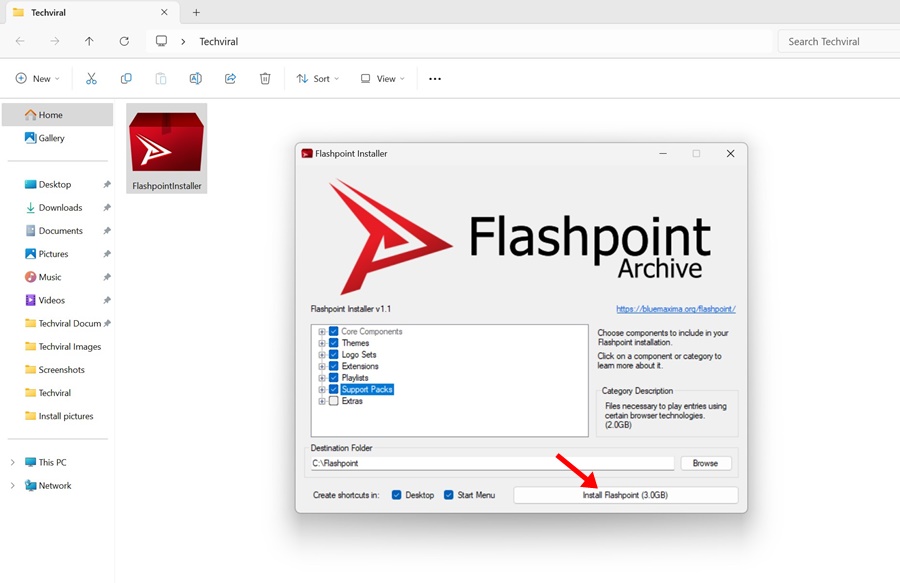
Task: Open the bluemaxima.org/flashpoint link
Action: (x=676, y=309)
